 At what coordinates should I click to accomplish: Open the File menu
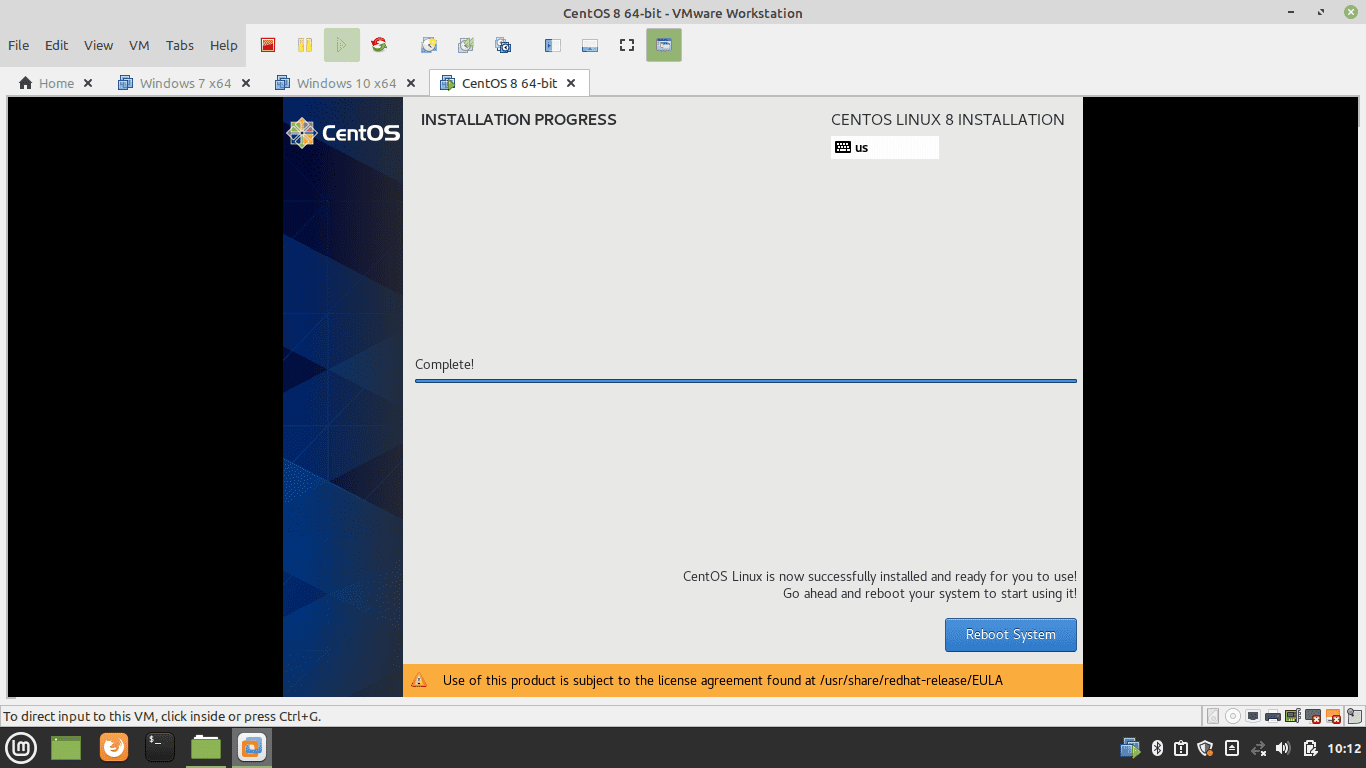18,45
